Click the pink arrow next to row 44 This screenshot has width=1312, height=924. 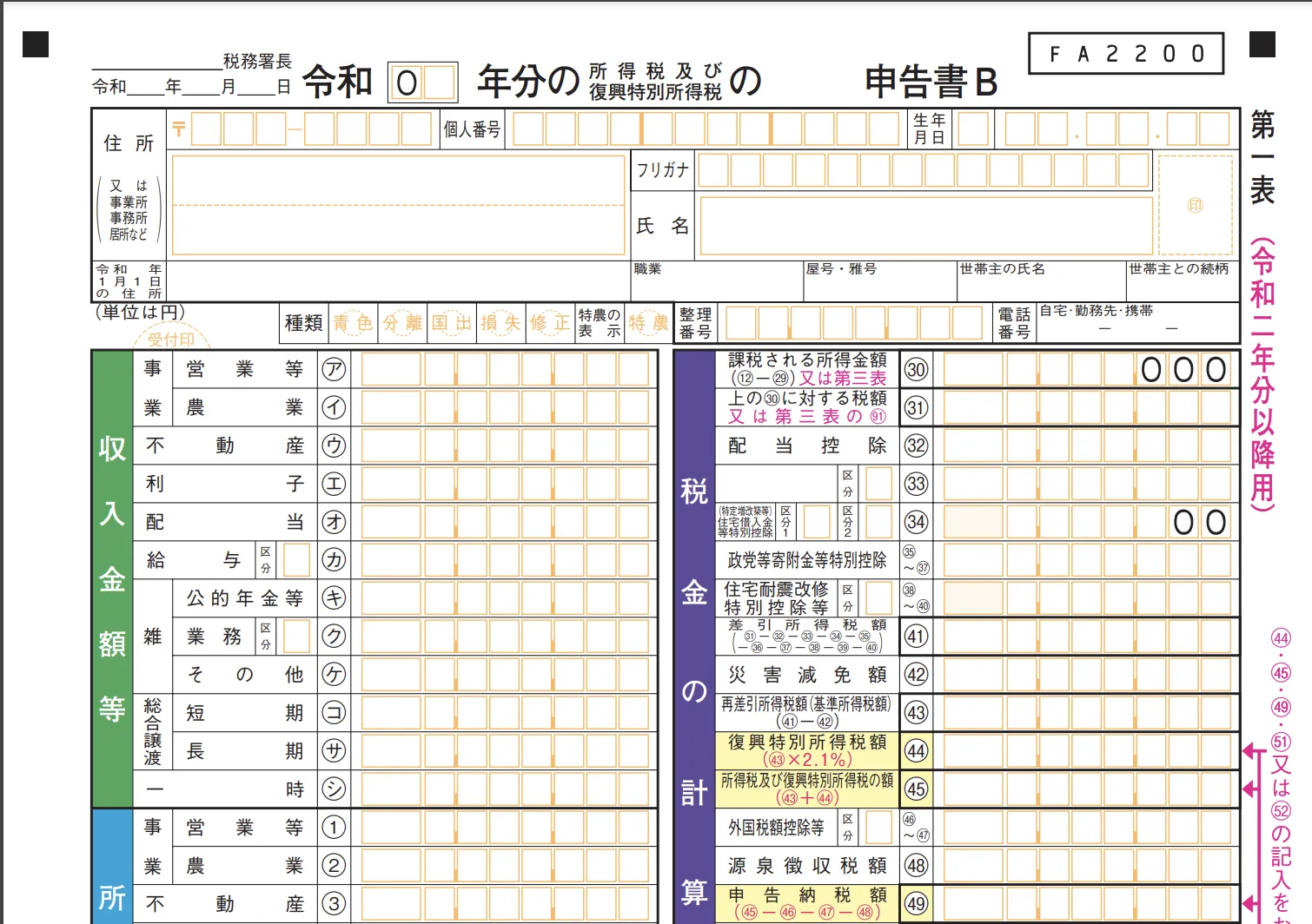click(x=1249, y=750)
